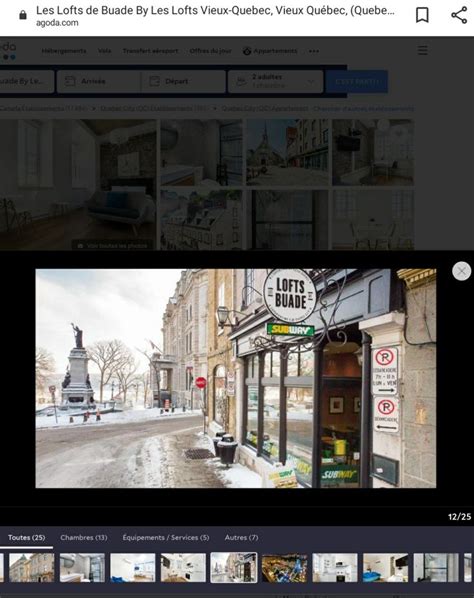Image resolution: width=474 pixels, height=598 pixels.
Task: Open the Transfert aéroport menu item
Action: 150,51
